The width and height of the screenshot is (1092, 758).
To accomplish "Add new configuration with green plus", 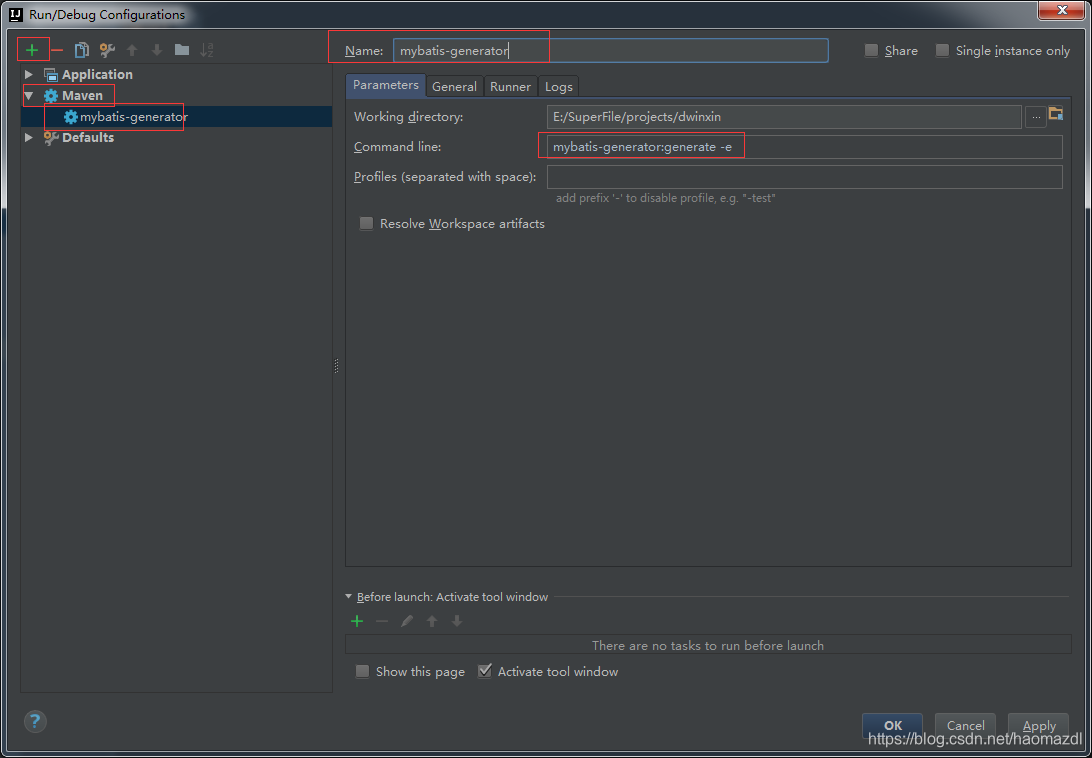I will (x=32, y=50).
